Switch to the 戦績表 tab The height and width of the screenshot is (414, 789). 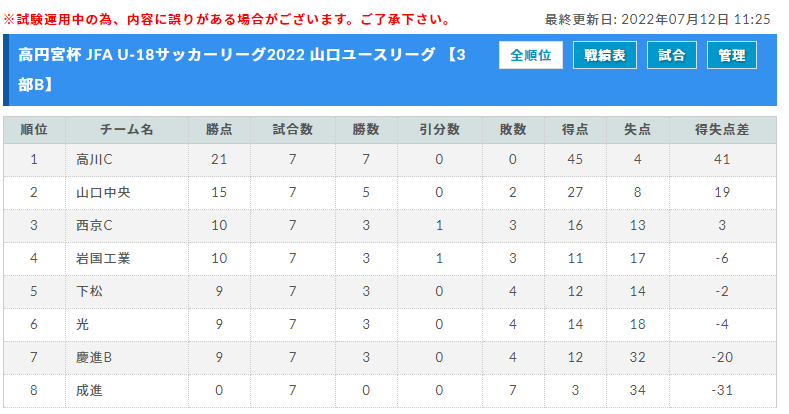[x=604, y=55]
